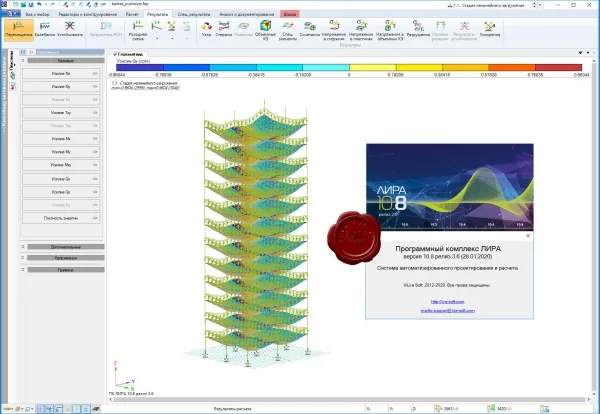Select the Перемещения (displacements) ribbon tool

pyautogui.click(x=18, y=30)
